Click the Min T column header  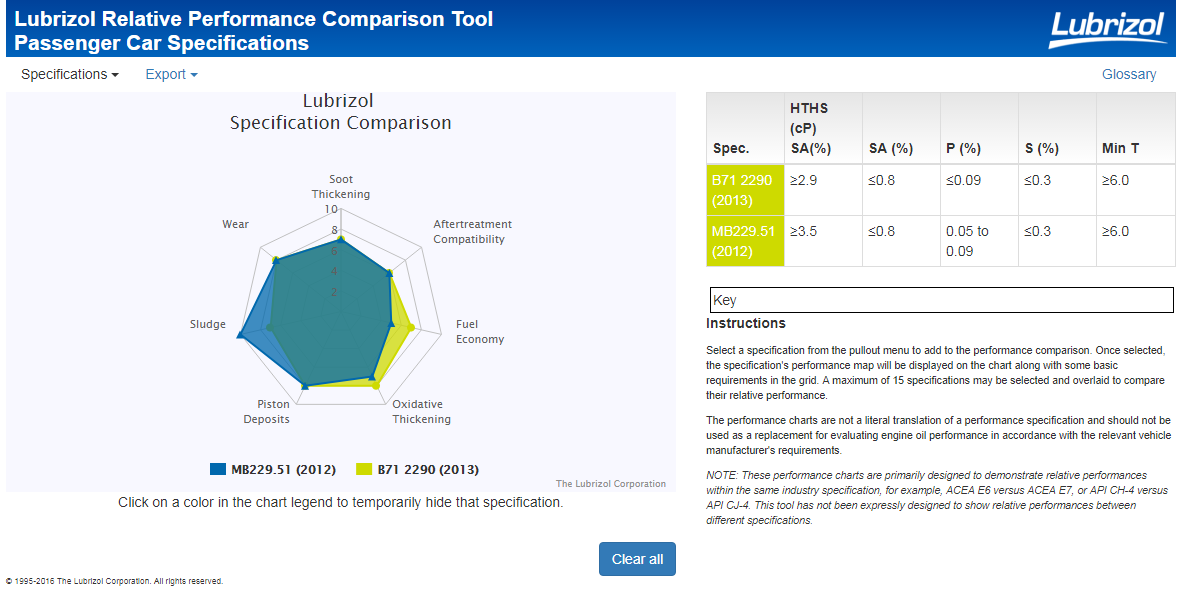tap(1136, 129)
